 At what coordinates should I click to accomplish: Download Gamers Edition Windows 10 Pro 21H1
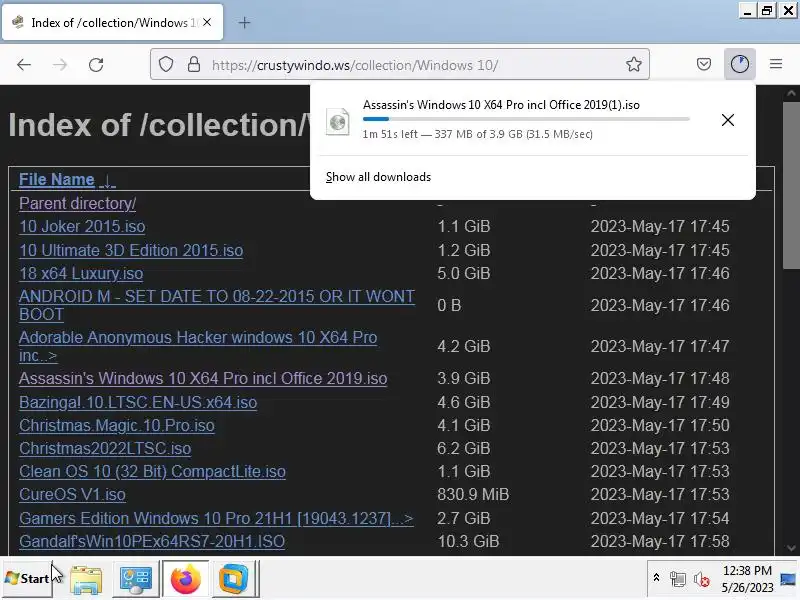(216, 518)
